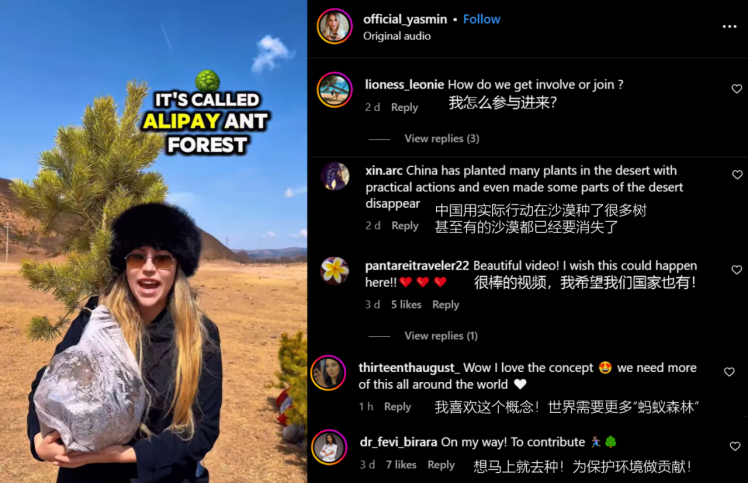Like pantareitraveler22's comment heart icon
This screenshot has height=484, width=748.
pos(737,270)
